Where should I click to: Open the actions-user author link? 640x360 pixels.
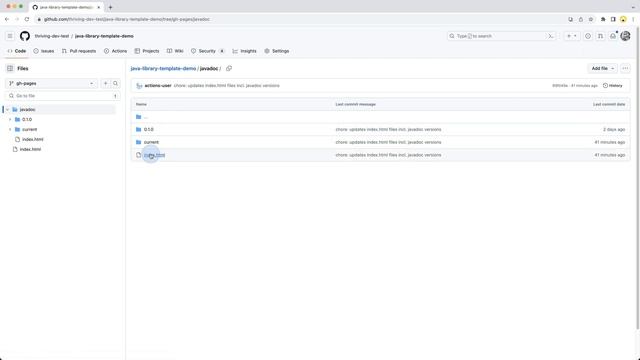pyautogui.click(x=158, y=86)
